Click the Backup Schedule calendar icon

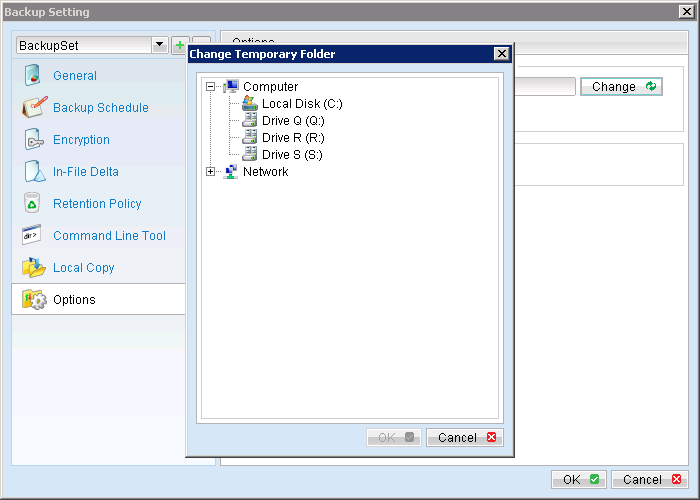35,108
